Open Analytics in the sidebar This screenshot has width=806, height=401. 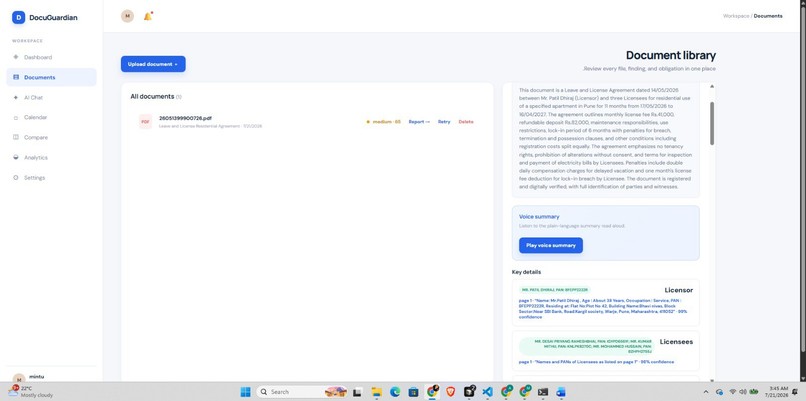(51, 157)
